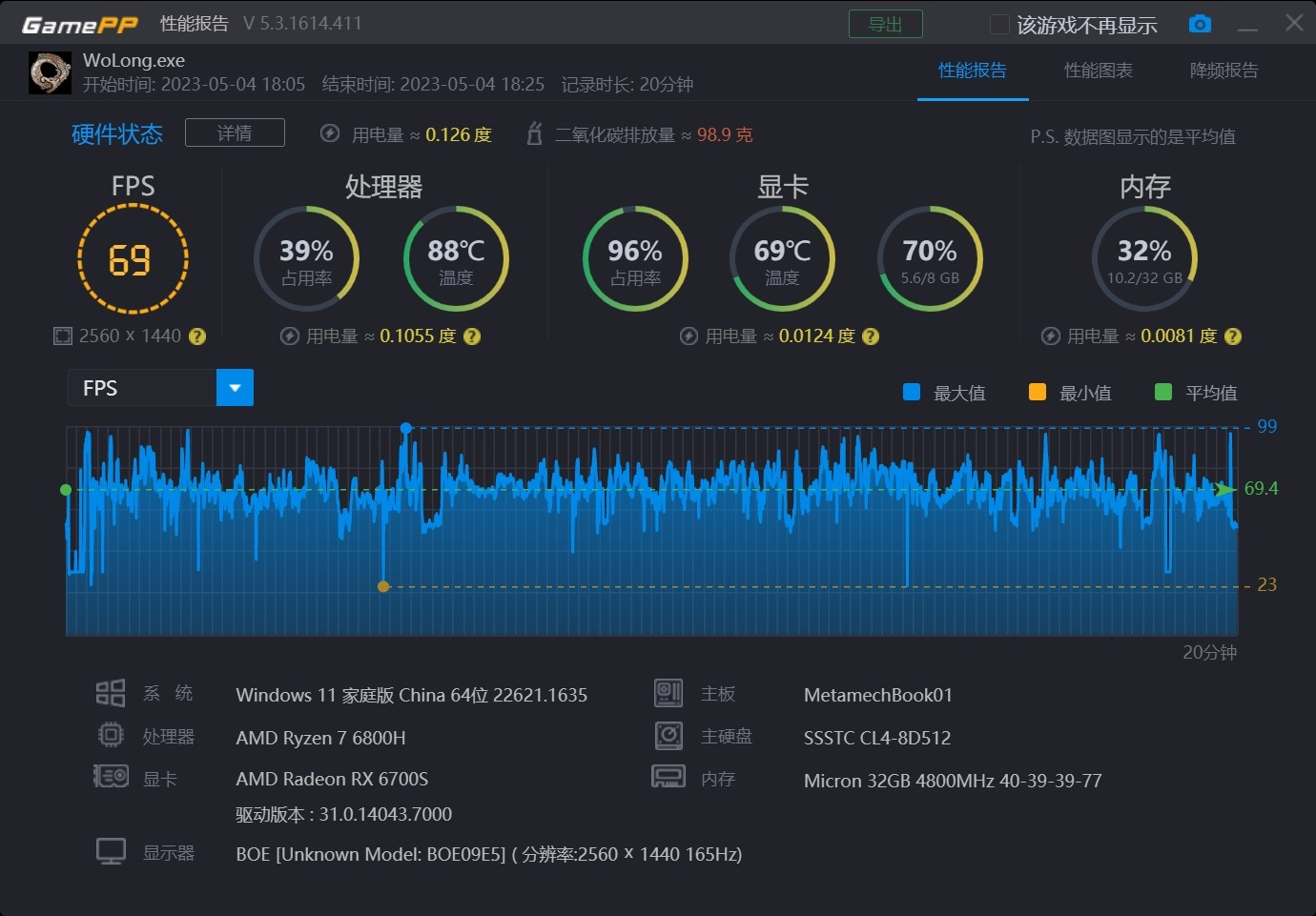Click the CO2 emission bottle icon

pos(535,133)
